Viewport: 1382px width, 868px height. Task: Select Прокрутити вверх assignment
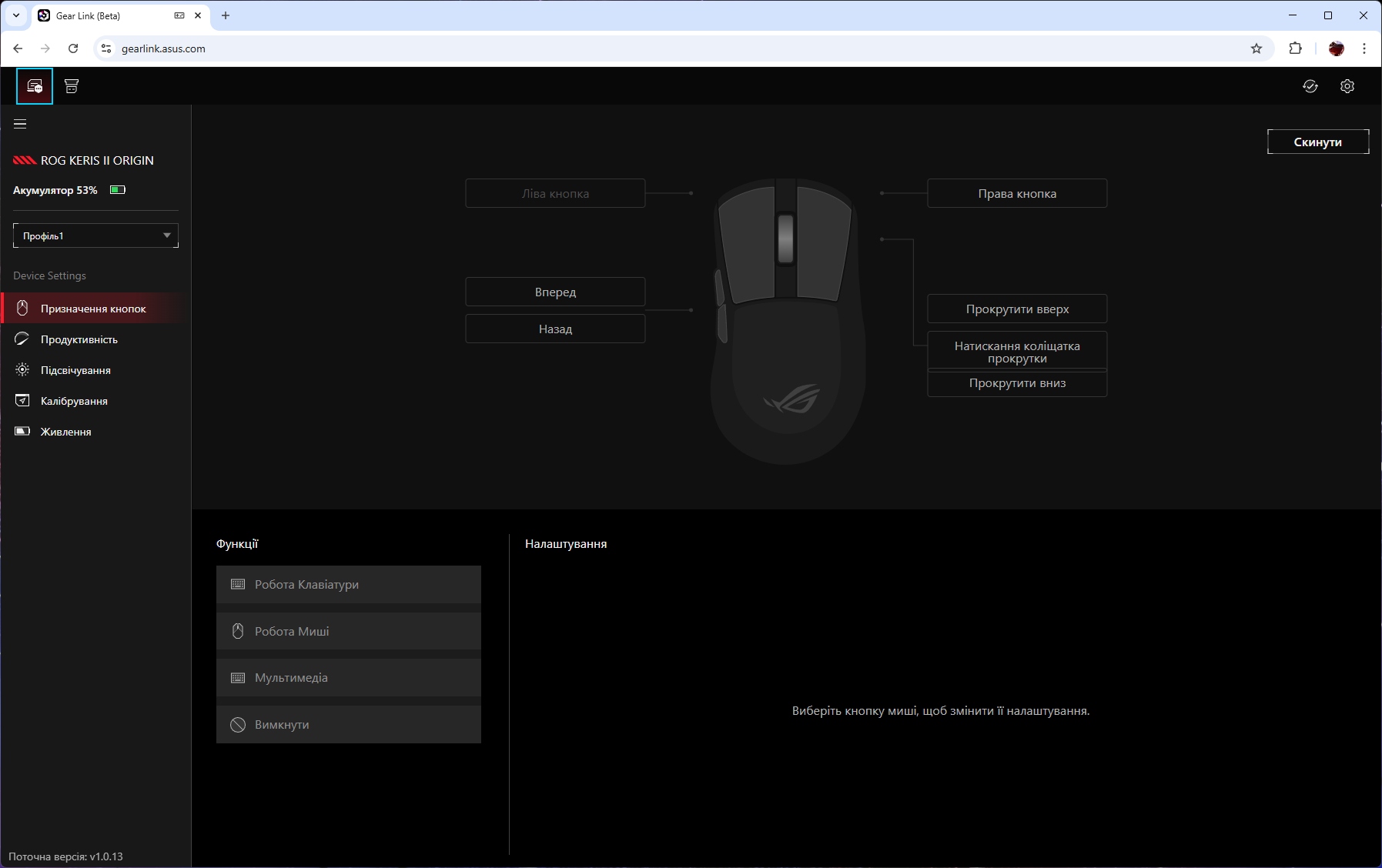coord(1017,309)
